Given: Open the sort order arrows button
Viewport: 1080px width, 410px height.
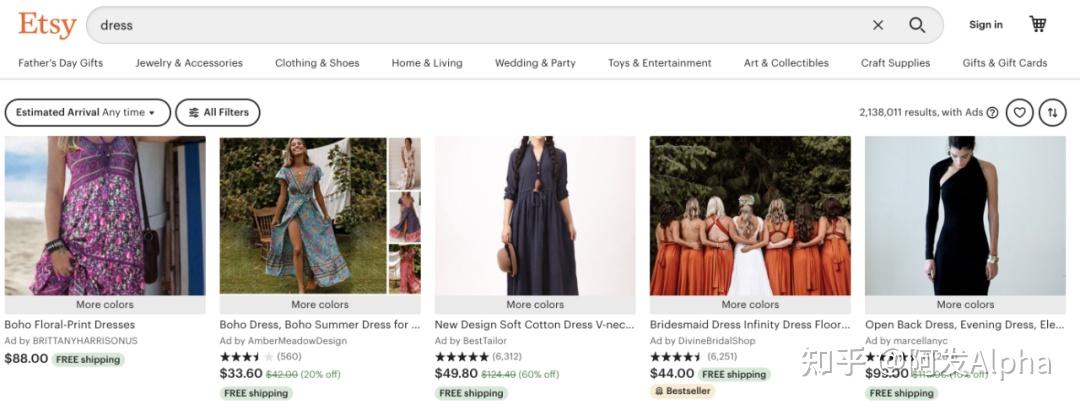Looking at the screenshot, I should point(1052,113).
